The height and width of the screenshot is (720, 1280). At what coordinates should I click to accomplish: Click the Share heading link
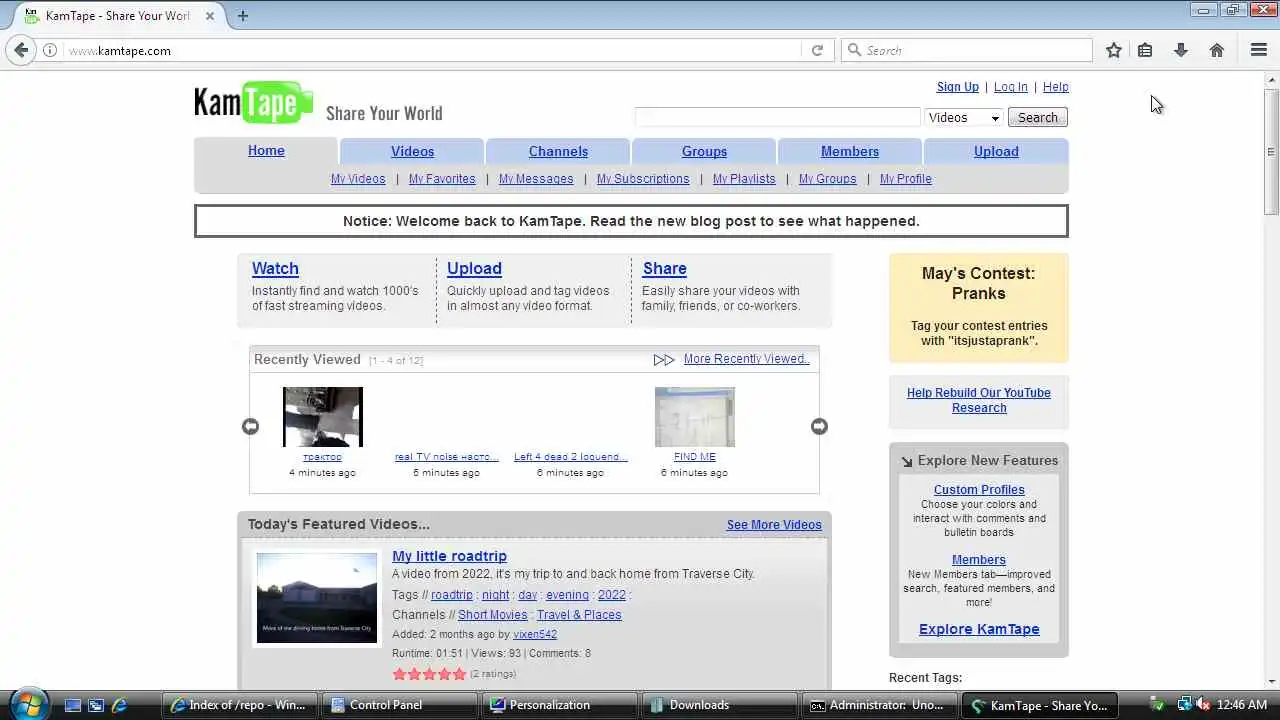click(665, 269)
